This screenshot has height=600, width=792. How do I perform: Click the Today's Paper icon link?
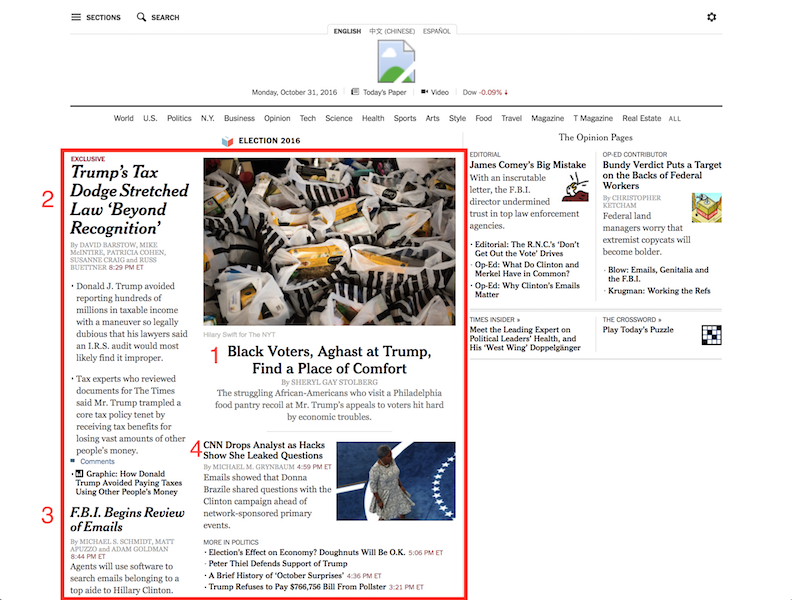click(356, 92)
